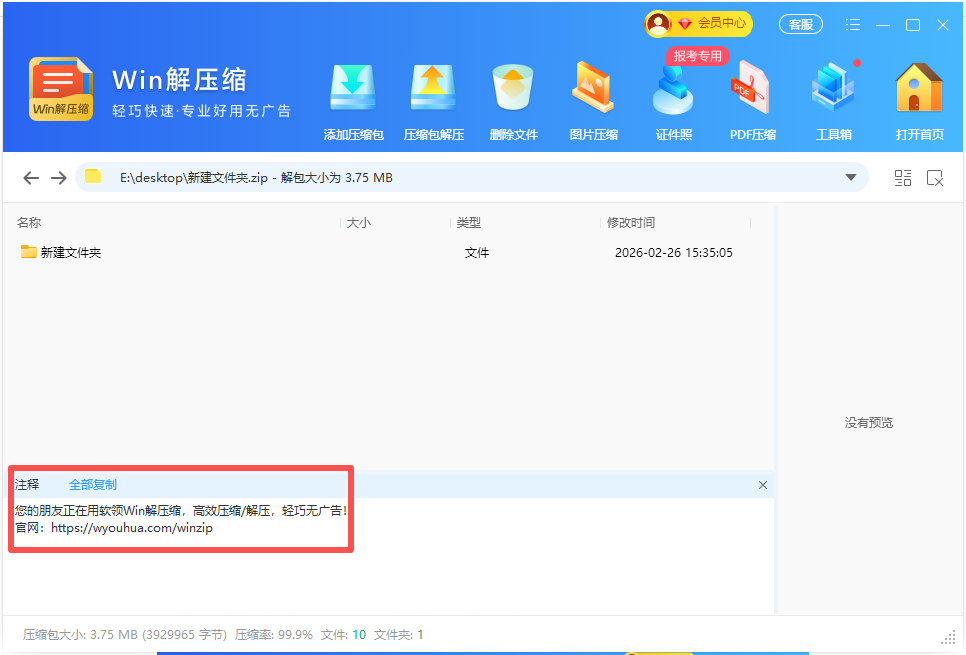The width and height of the screenshot is (966, 655).
Task: Click 全部复制 to copy the comment
Action: click(x=93, y=485)
